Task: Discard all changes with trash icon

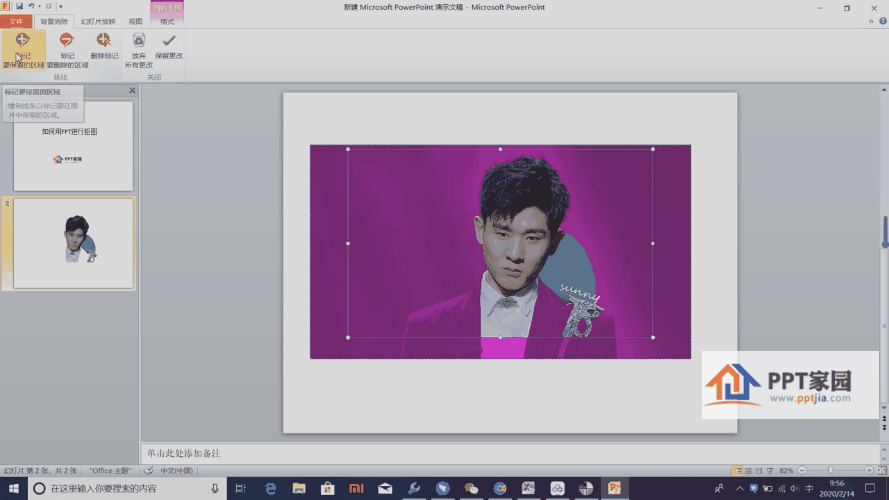Action: [139, 50]
